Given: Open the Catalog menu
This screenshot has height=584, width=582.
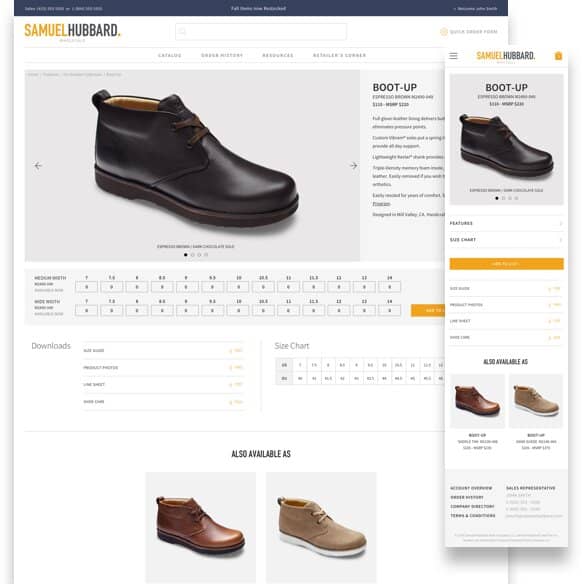Looking at the screenshot, I should pyautogui.click(x=169, y=55).
